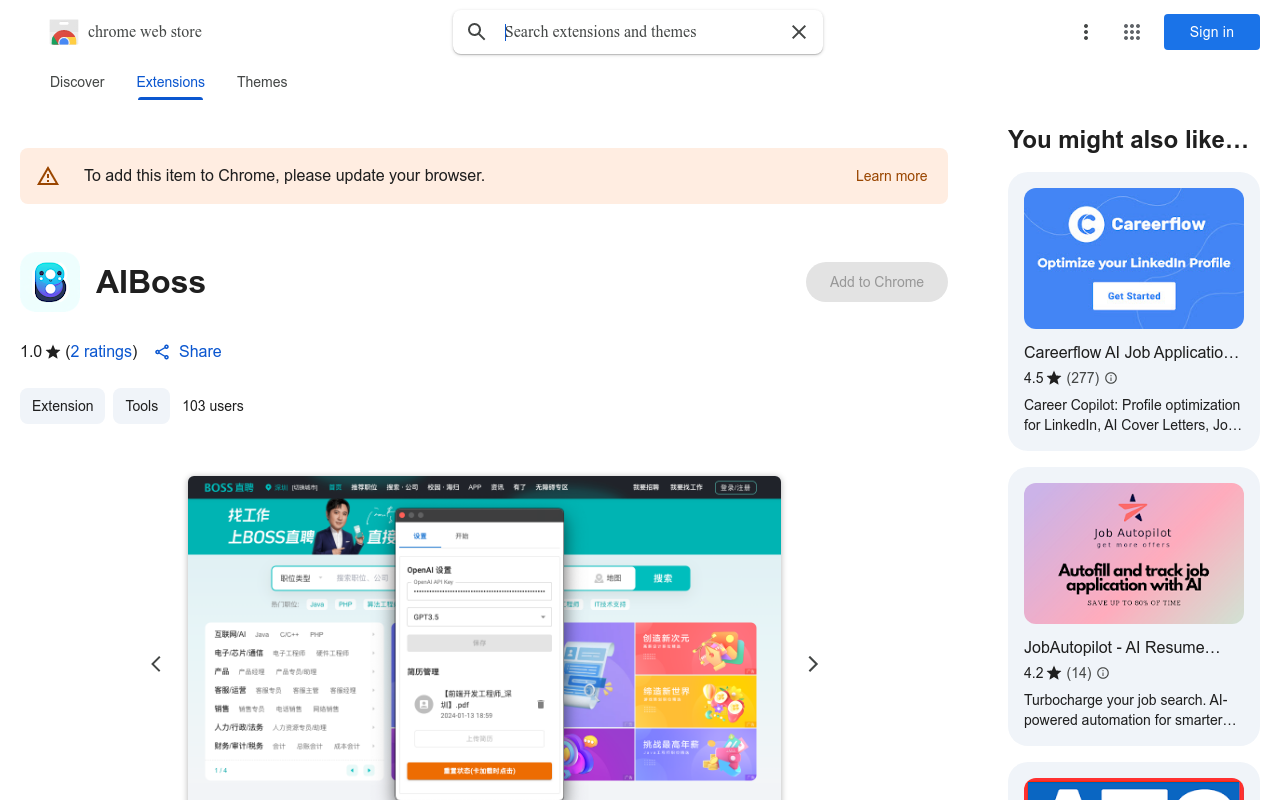This screenshot has height=800, width=1280.
Task: Follow the Learn more link
Action: point(891,176)
